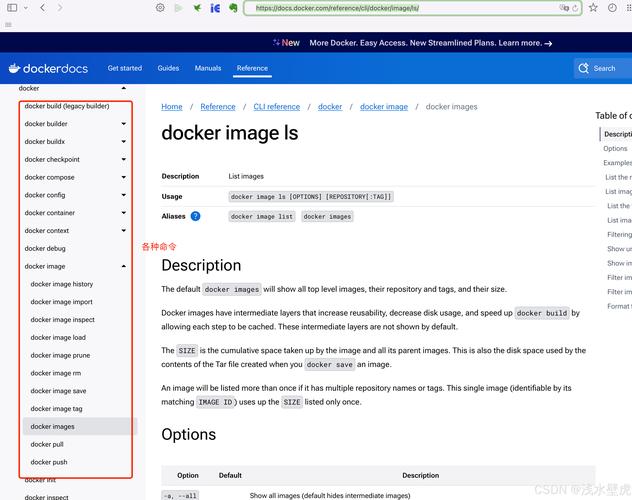Click the browser back arrow
632x500 pixels.
coord(42,8)
